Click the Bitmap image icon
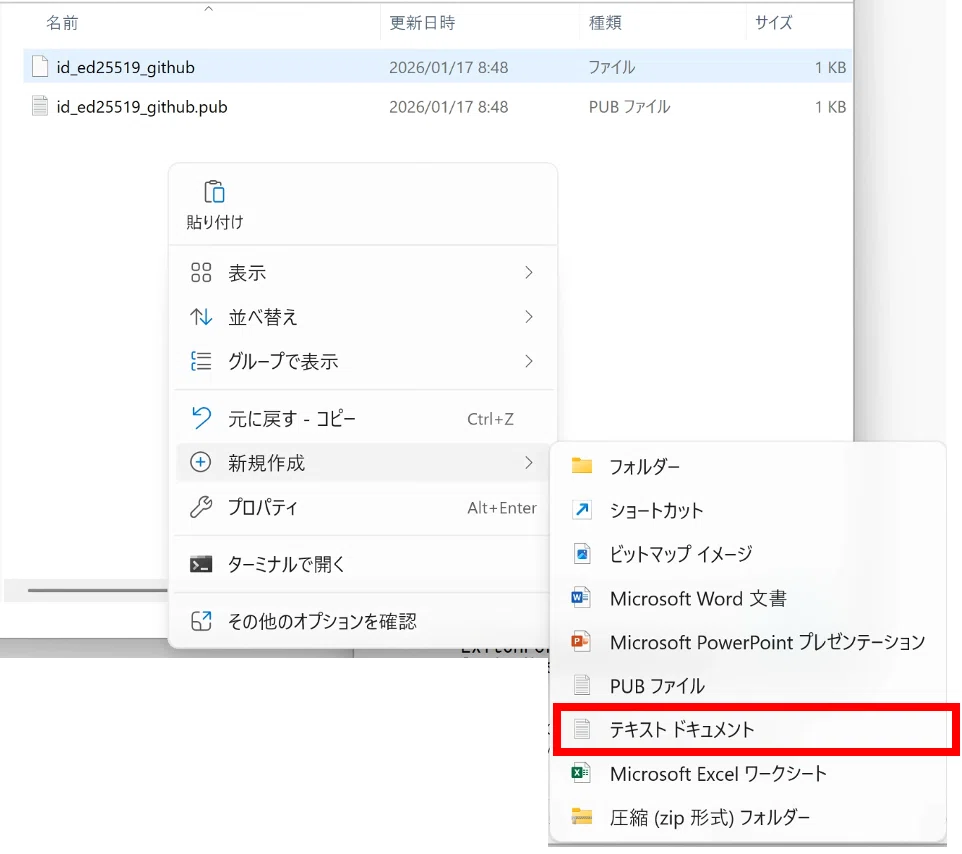962x854 pixels. click(x=582, y=554)
